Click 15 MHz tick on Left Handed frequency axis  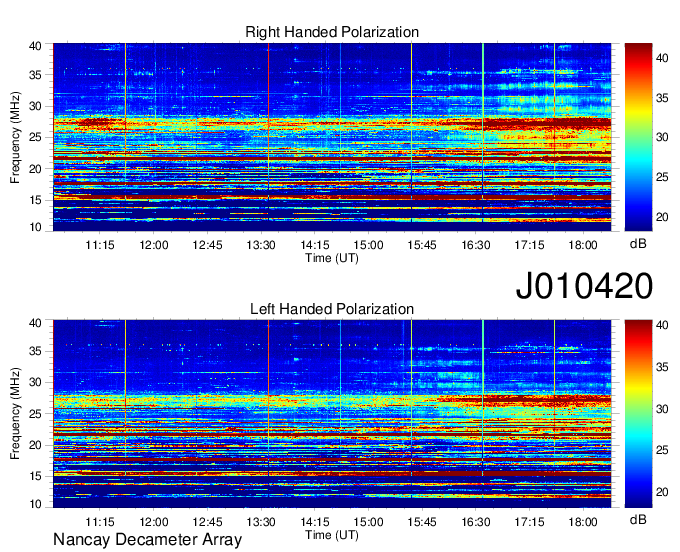coord(36,477)
